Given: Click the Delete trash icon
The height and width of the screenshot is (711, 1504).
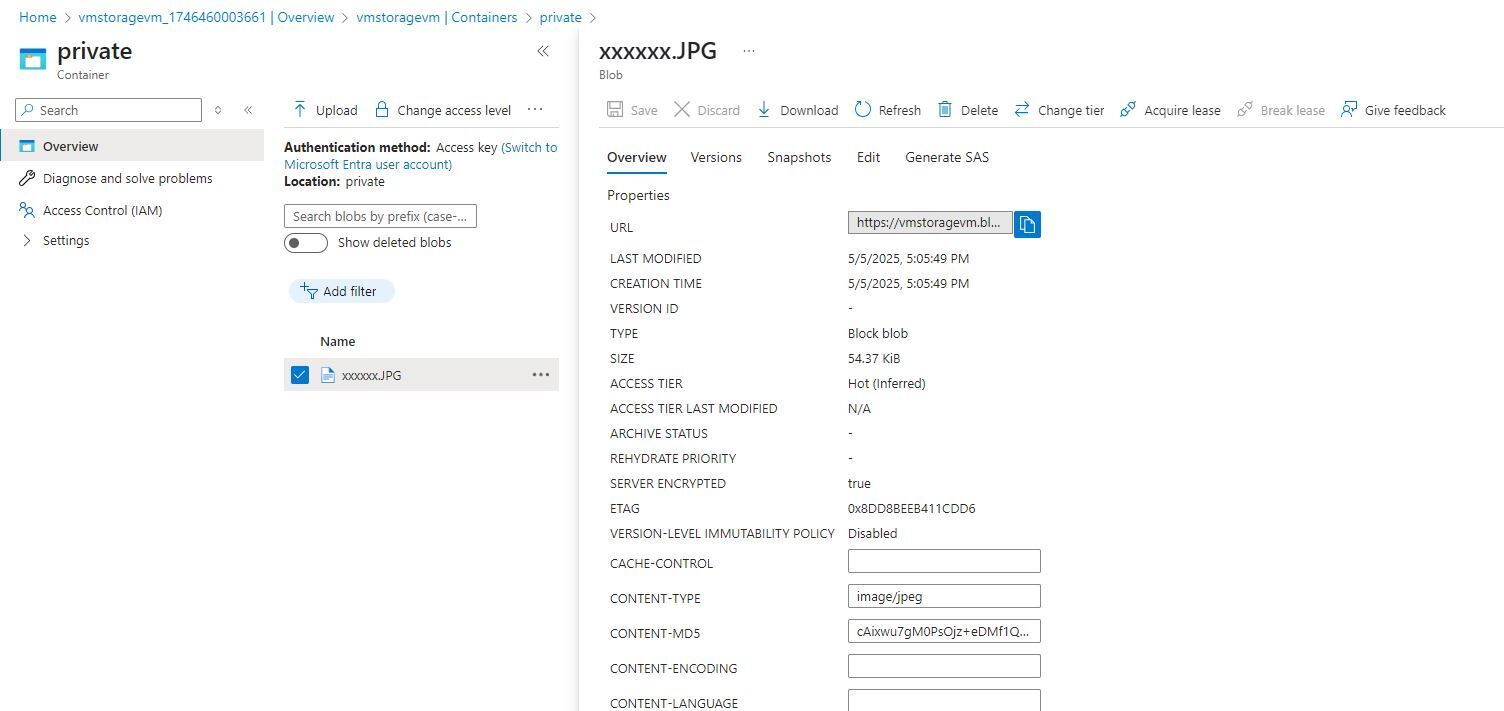Looking at the screenshot, I should pos(945,110).
